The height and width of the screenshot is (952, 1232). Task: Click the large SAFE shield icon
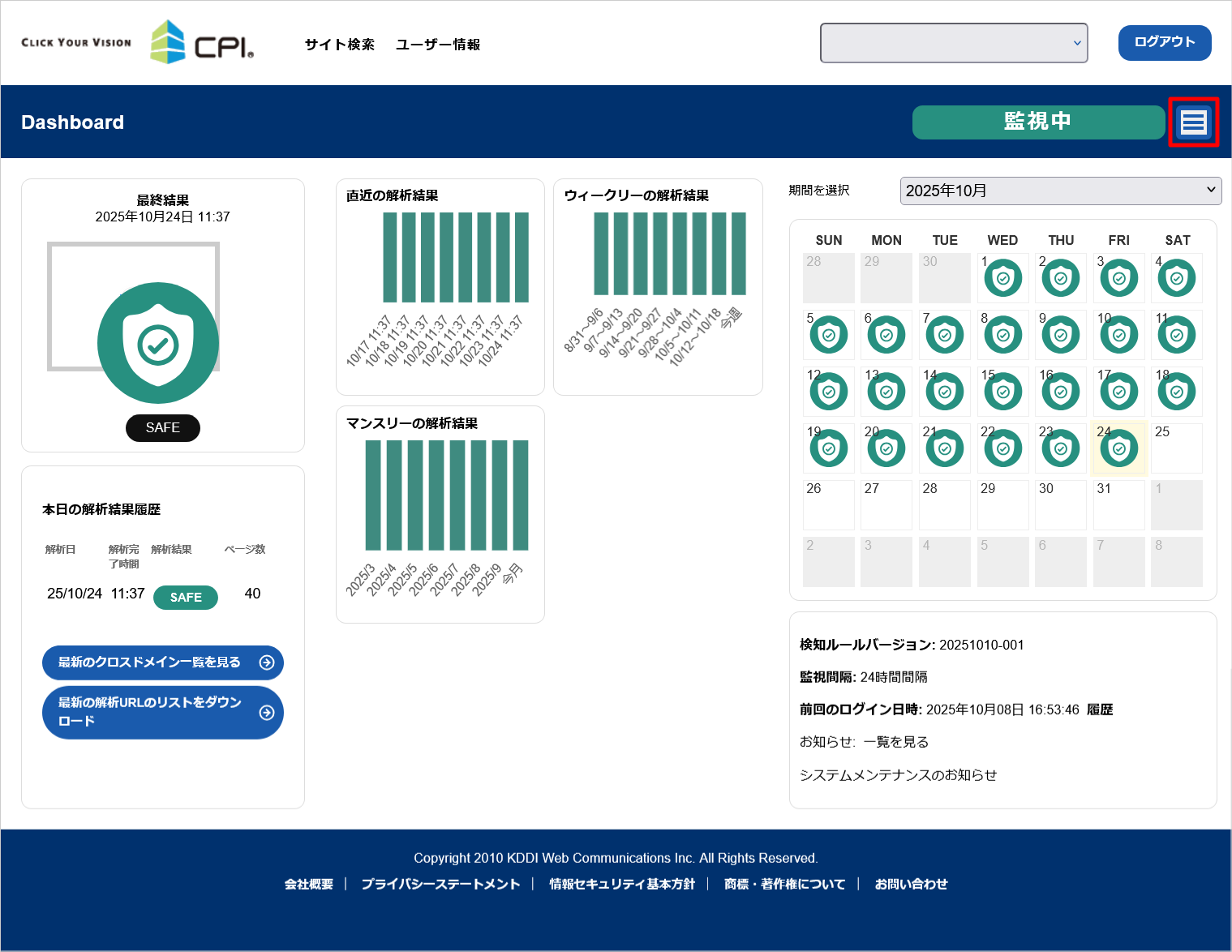pyautogui.click(x=158, y=343)
